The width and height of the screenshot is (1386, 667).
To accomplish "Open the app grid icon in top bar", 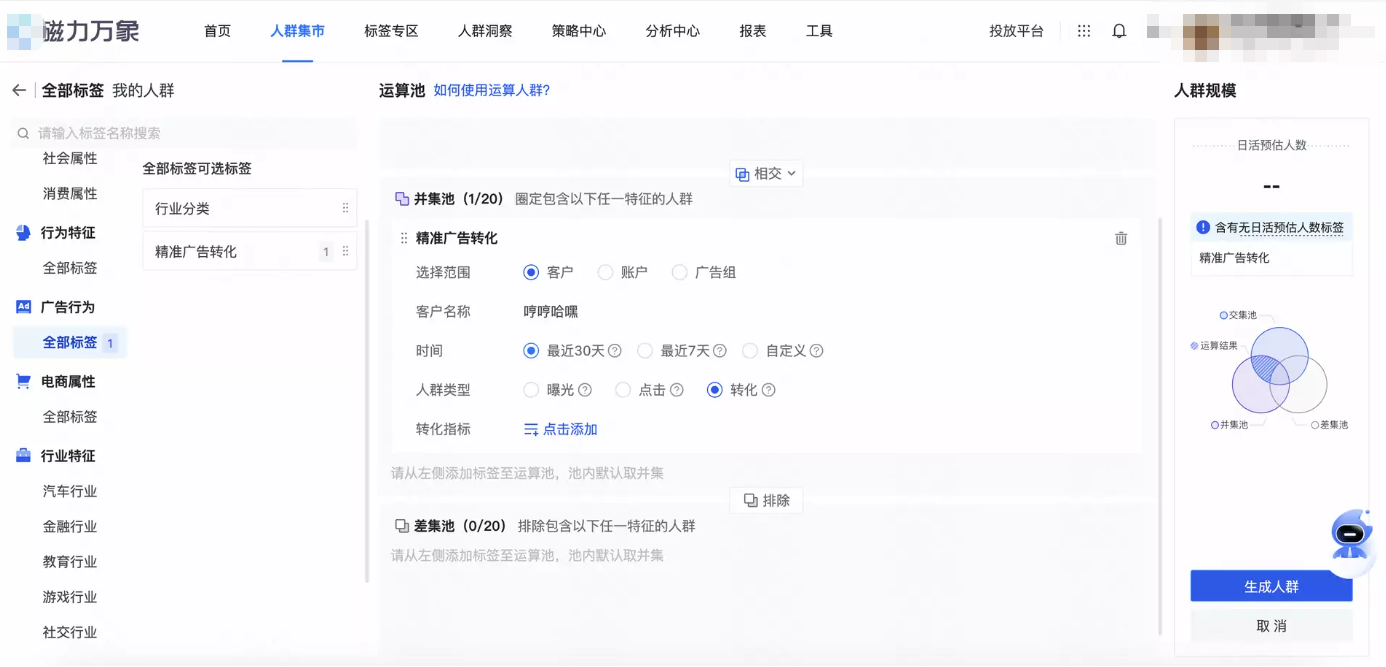I will pyautogui.click(x=1083, y=31).
